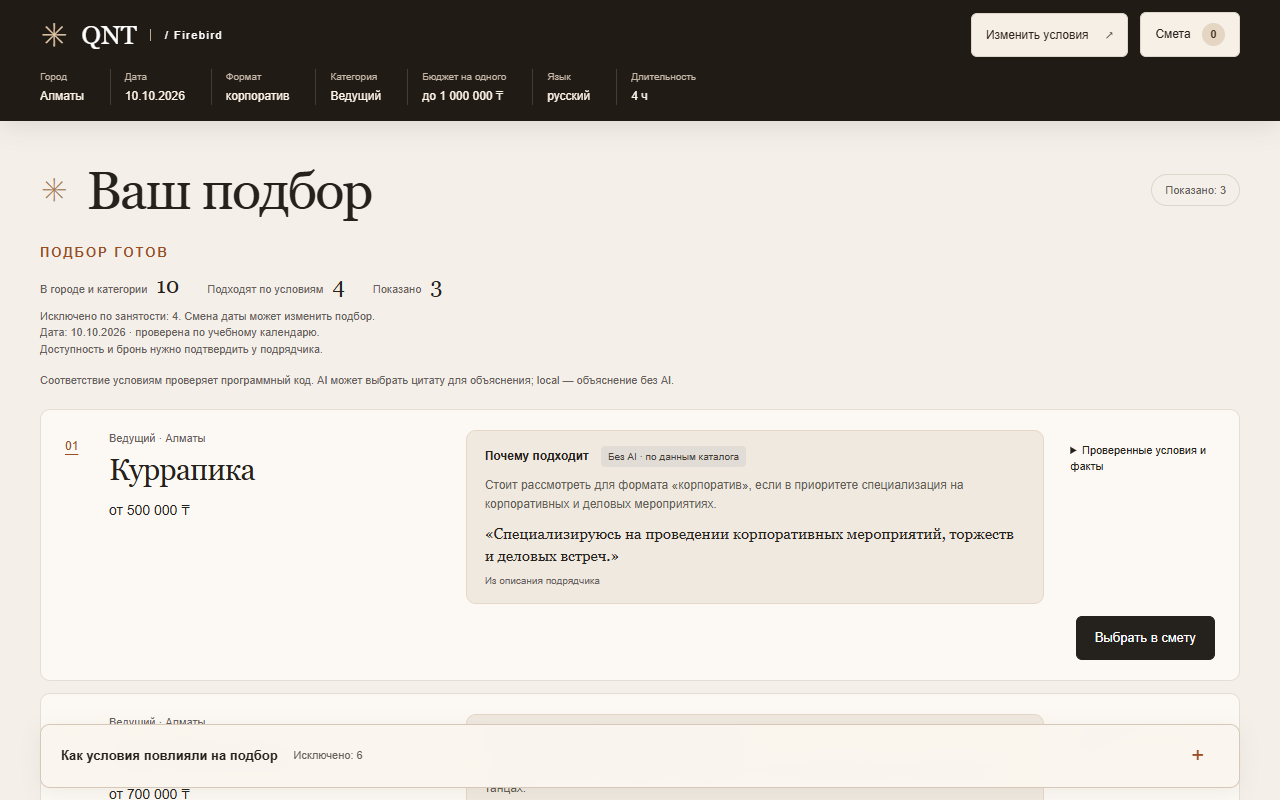This screenshot has height=800, width=1280.
Task: Click the Исключено по занятости notice line
Action: (207, 316)
